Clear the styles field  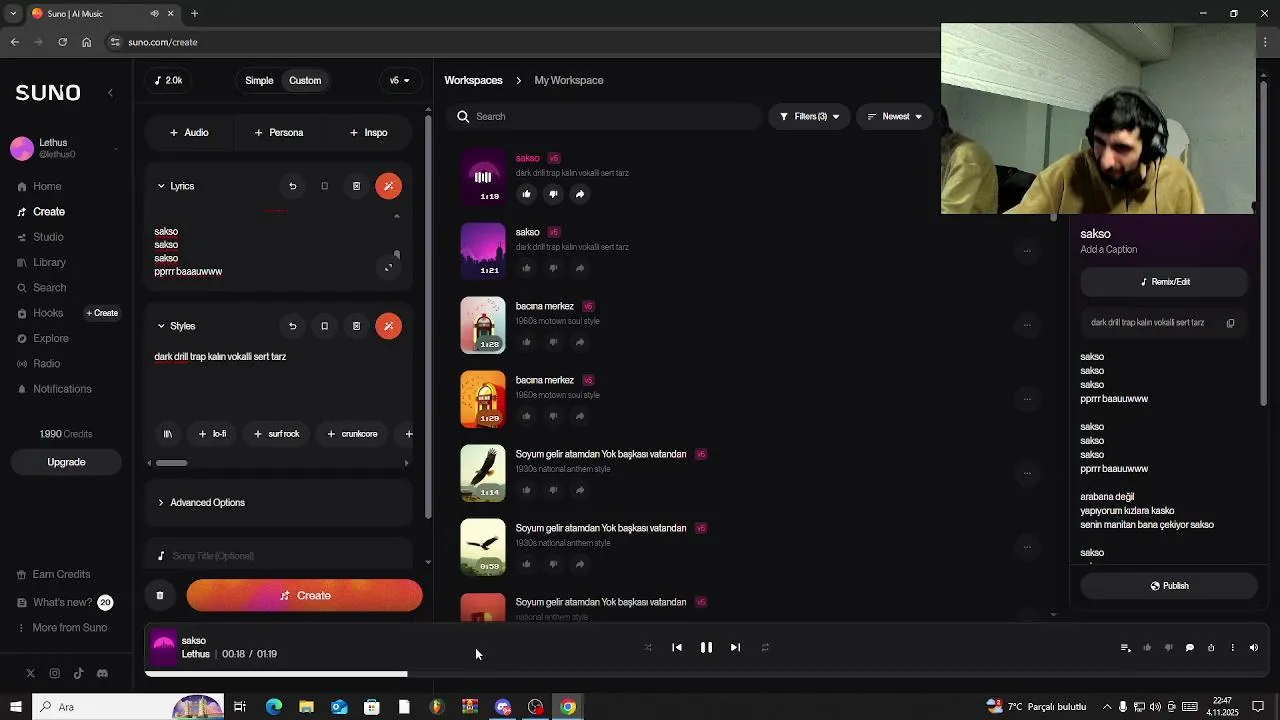click(356, 326)
